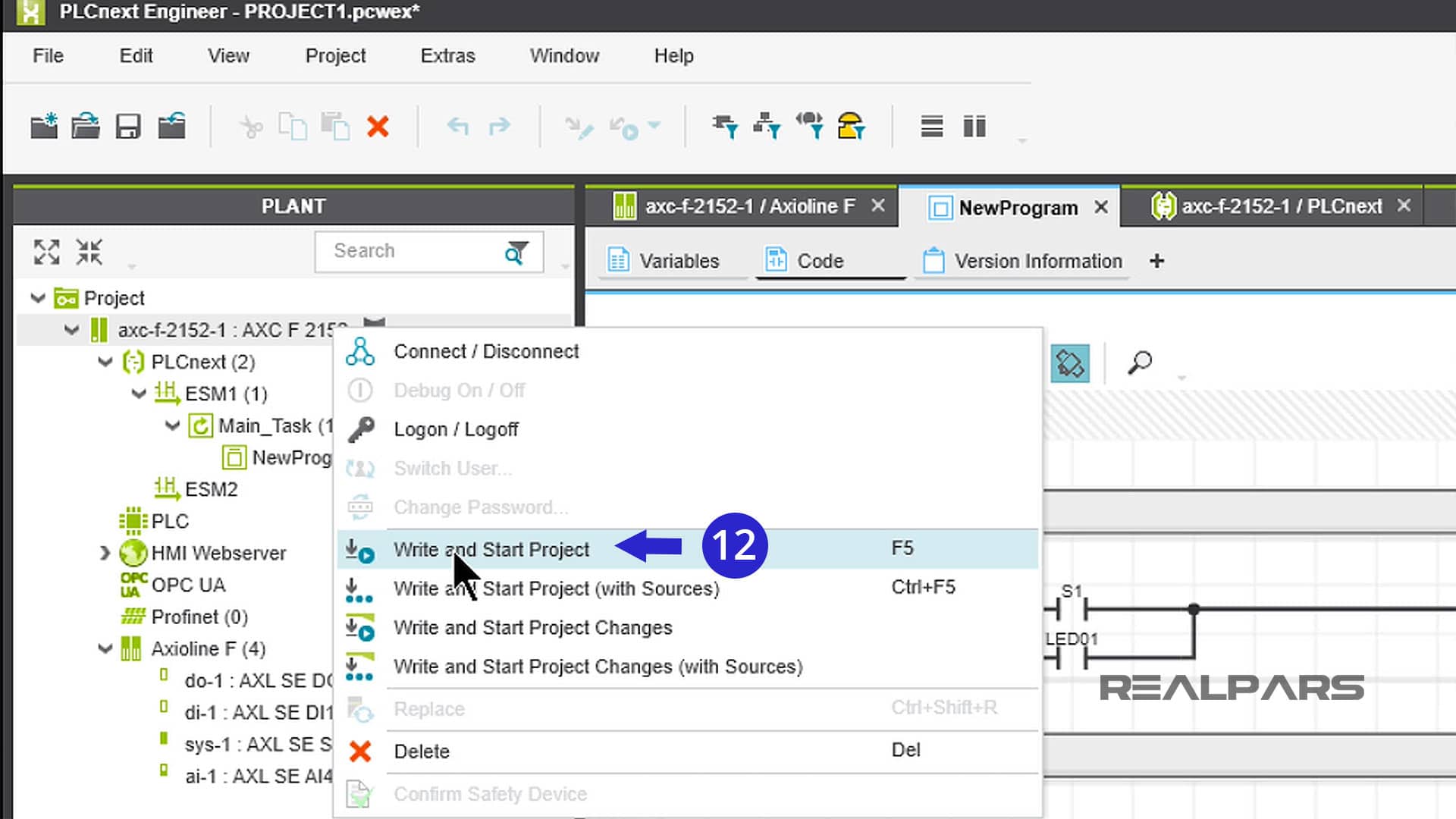Collapse the Axioline F (4) node
Image resolution: width=1456 pixels, height=819 pixels.
pyautogui.click(x=105, y=648)
